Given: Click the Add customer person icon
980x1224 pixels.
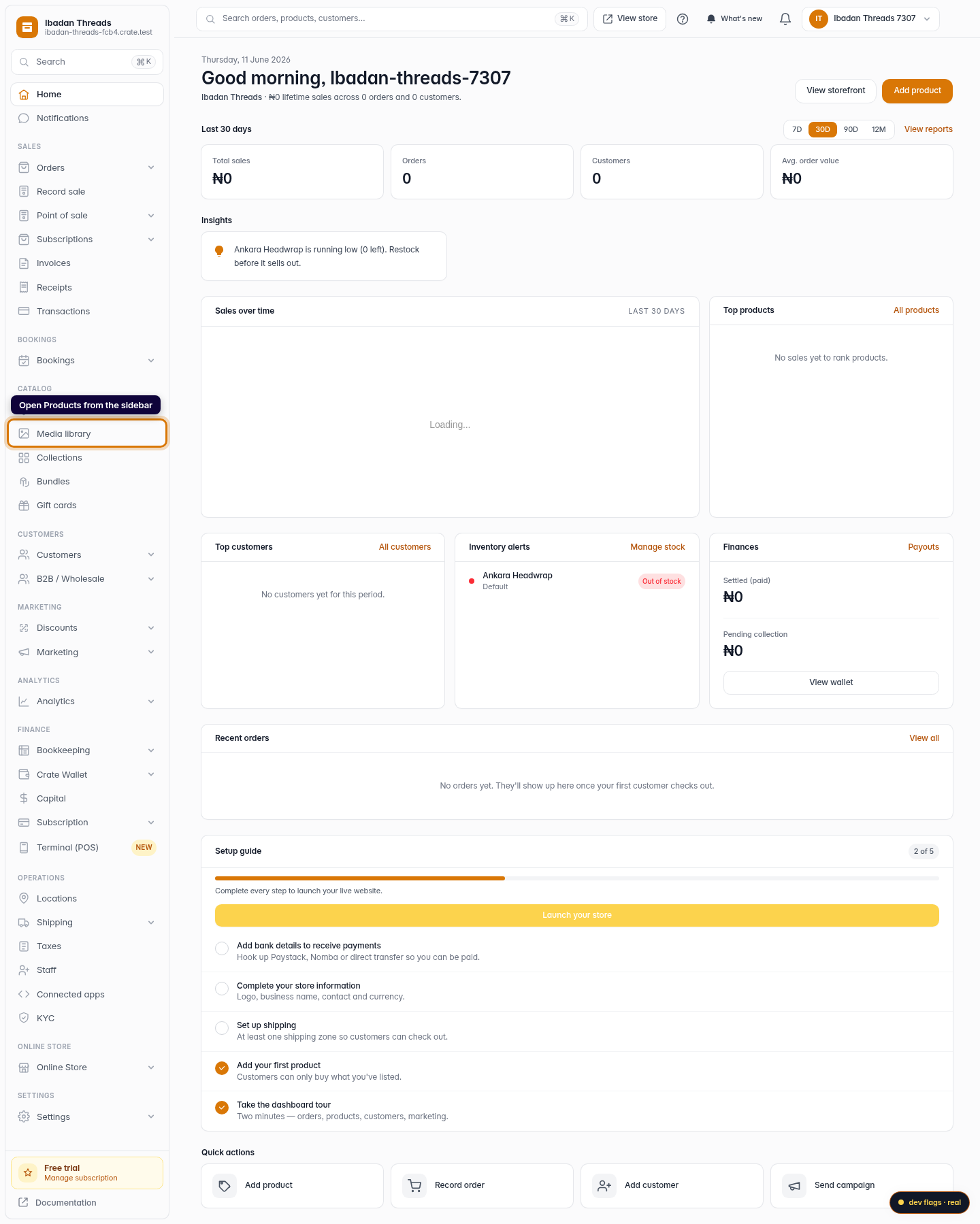Looking at the screenshot, I should pyautogui.click(x=604, y=1186).
